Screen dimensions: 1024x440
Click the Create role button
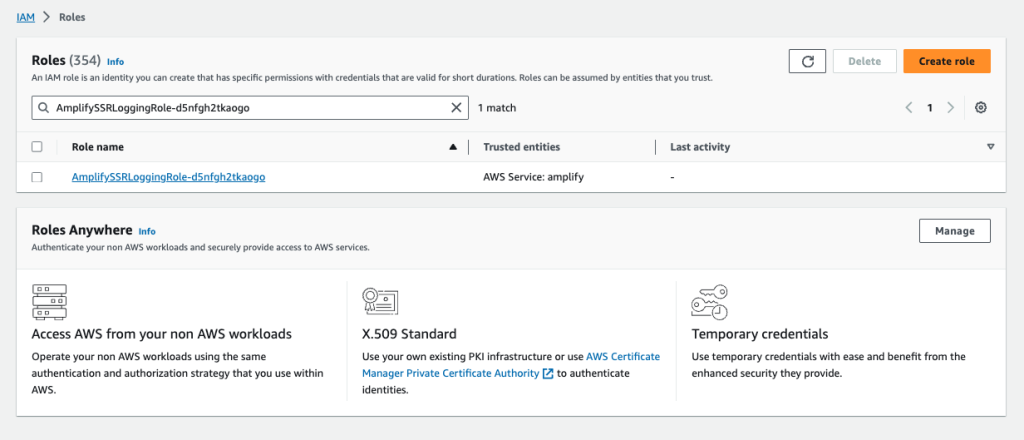tap(947, 61)
